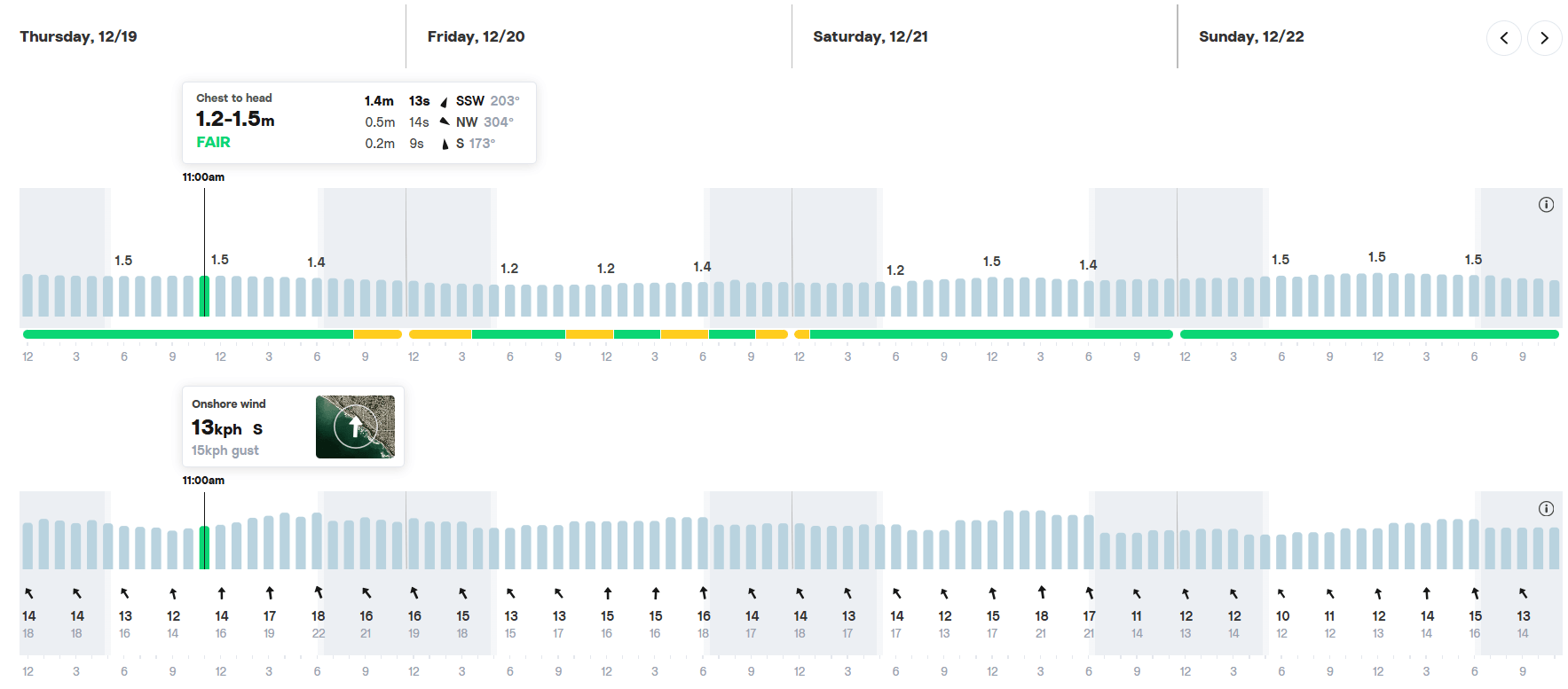Select Friday, 12/20 day header

[x=476, y=36]
